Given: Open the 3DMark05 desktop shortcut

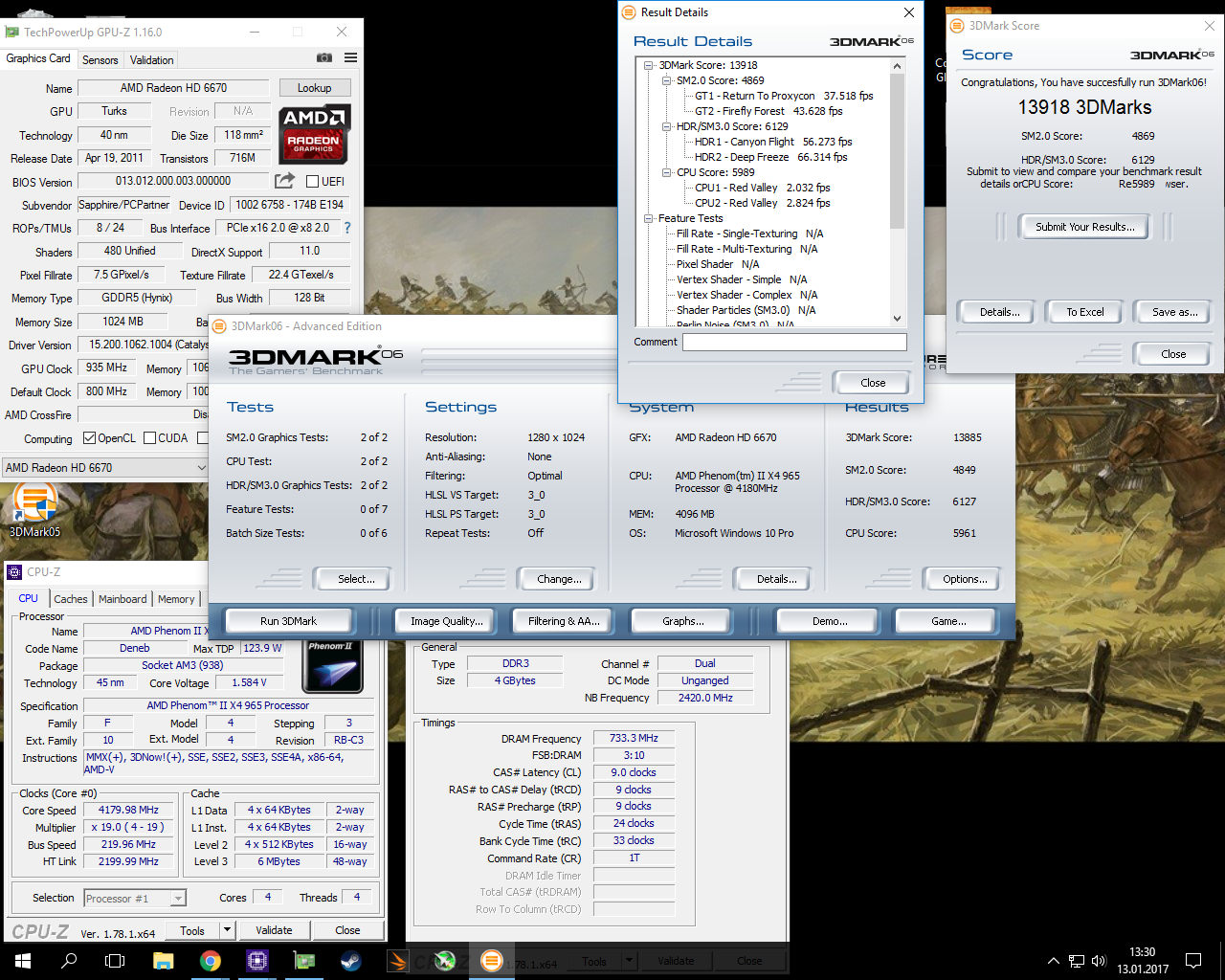Looking at the screenshot, I should click(34, 510).
